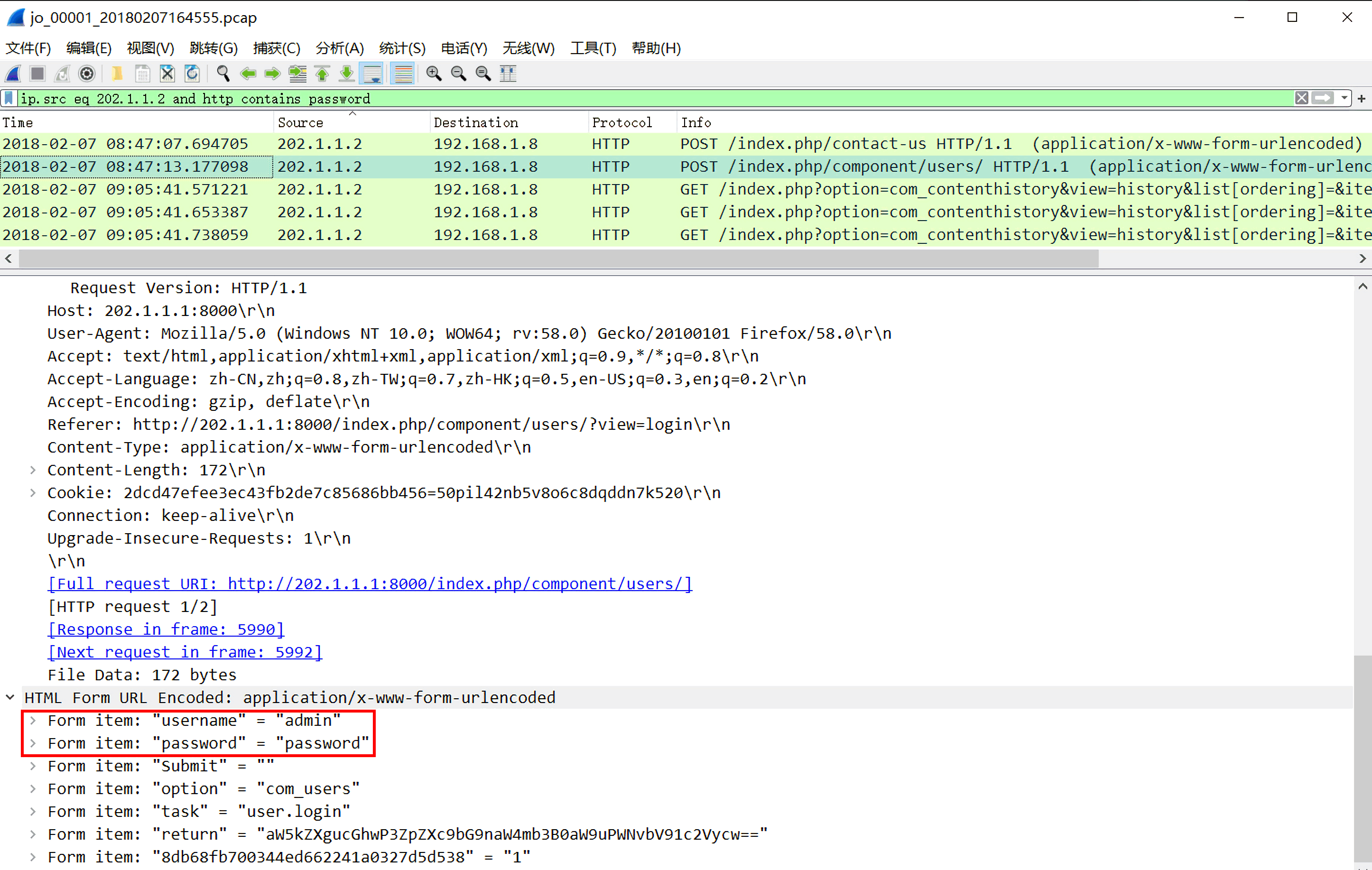The height and width of the screenshot is (870, 1372).
Task: Go back in packet history
Action: pyautogui.click(x=248, y=74)
